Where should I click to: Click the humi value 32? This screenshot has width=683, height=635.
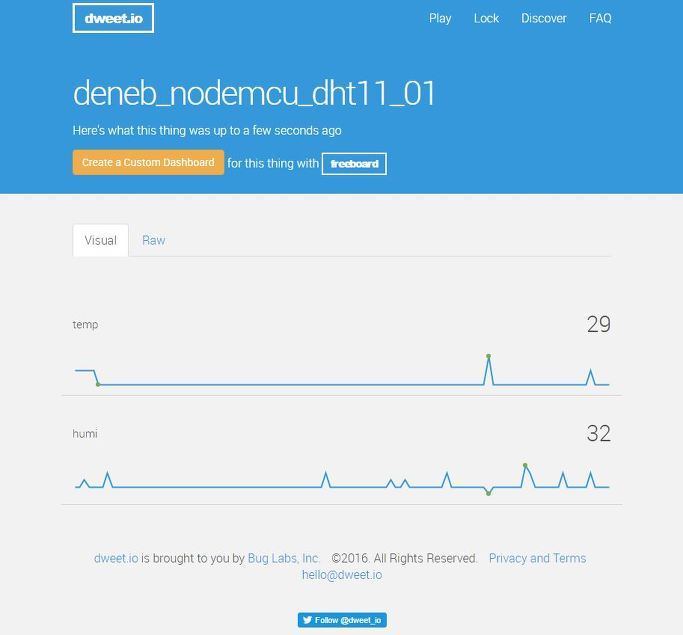click(598, 433)
